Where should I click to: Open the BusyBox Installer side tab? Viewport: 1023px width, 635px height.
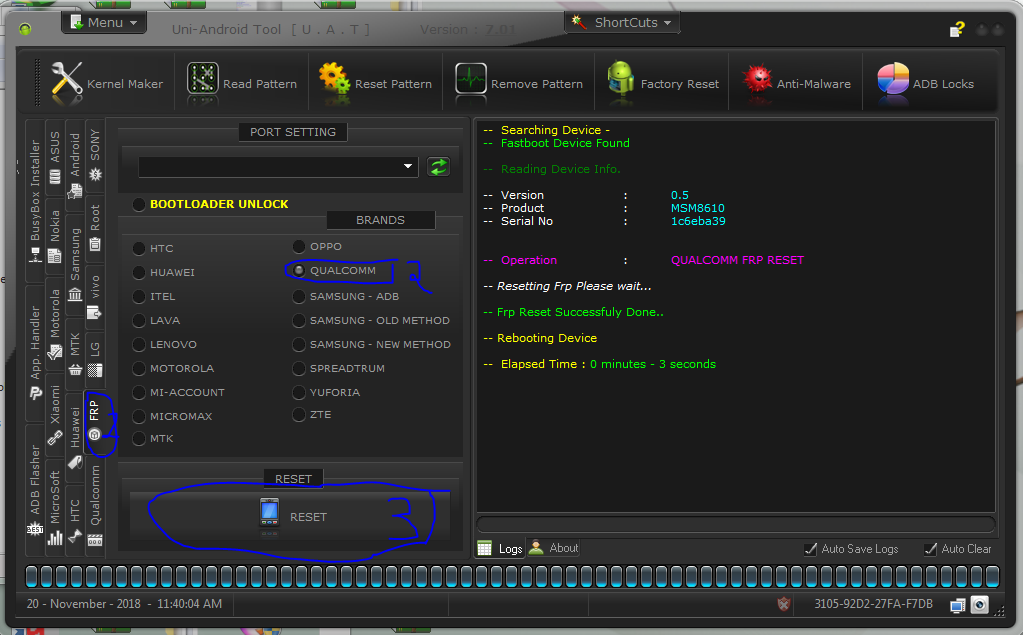[x=35, y=200]
